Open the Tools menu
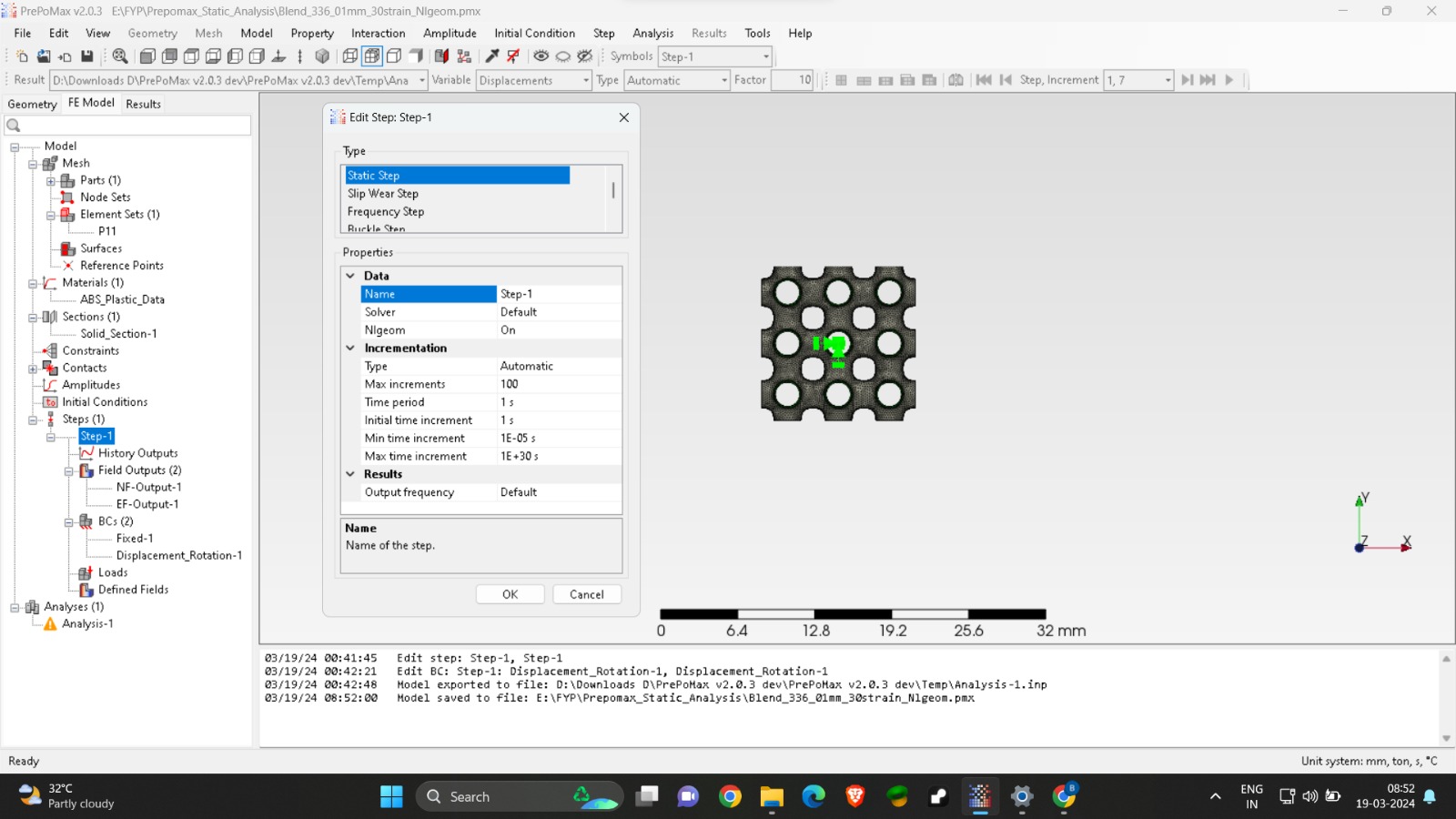 (757, 34)
